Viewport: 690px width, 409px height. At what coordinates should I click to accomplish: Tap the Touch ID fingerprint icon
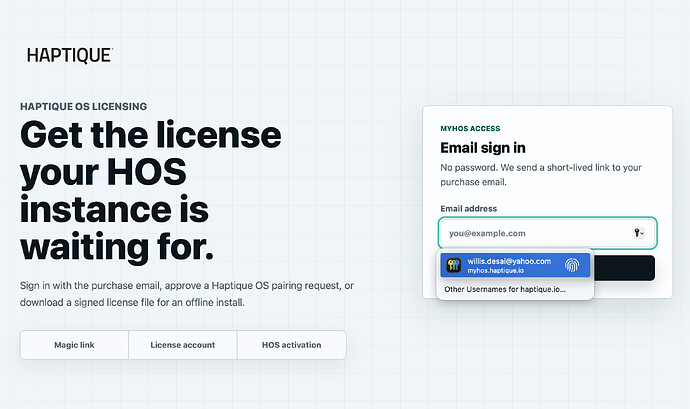[x=572, y=265]
